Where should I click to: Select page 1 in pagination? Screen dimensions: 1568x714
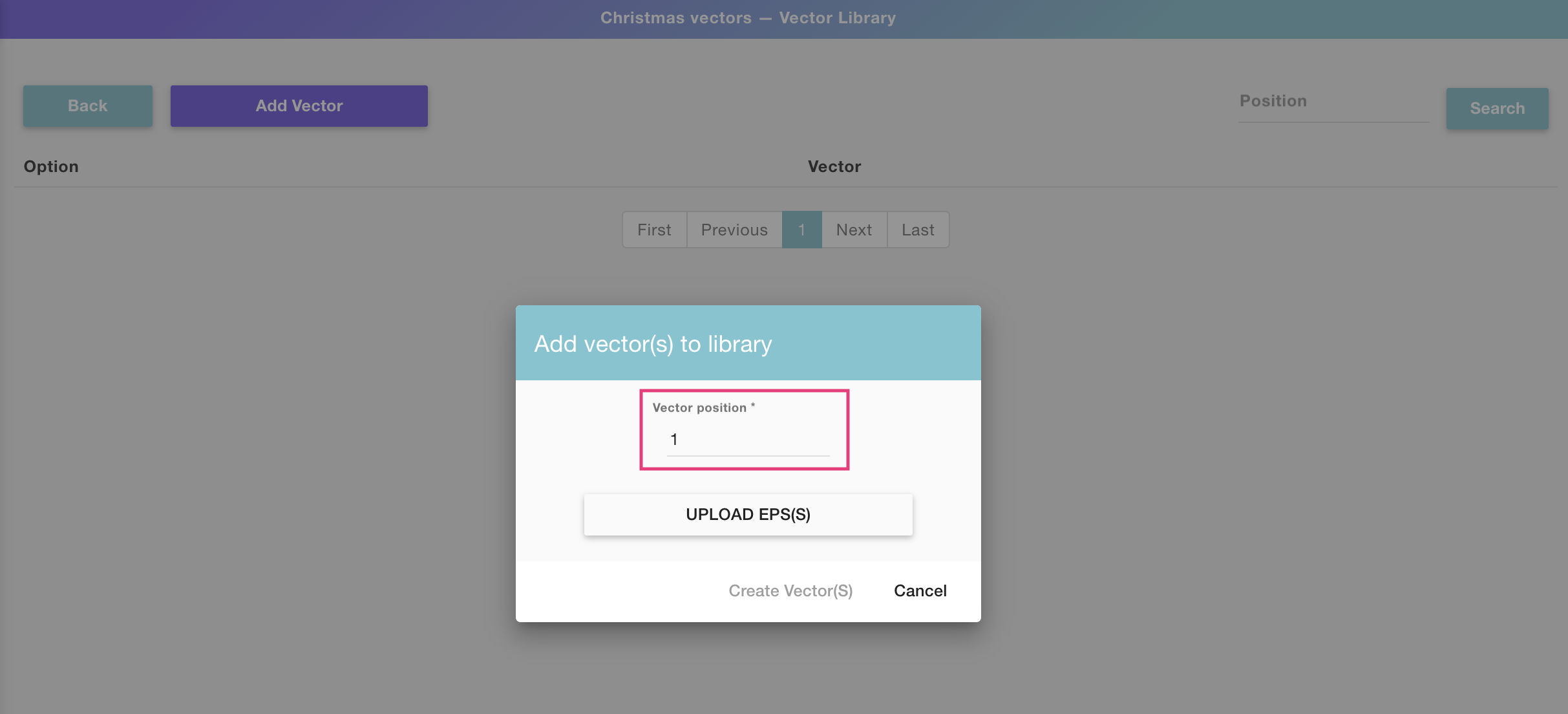point(801,230)
